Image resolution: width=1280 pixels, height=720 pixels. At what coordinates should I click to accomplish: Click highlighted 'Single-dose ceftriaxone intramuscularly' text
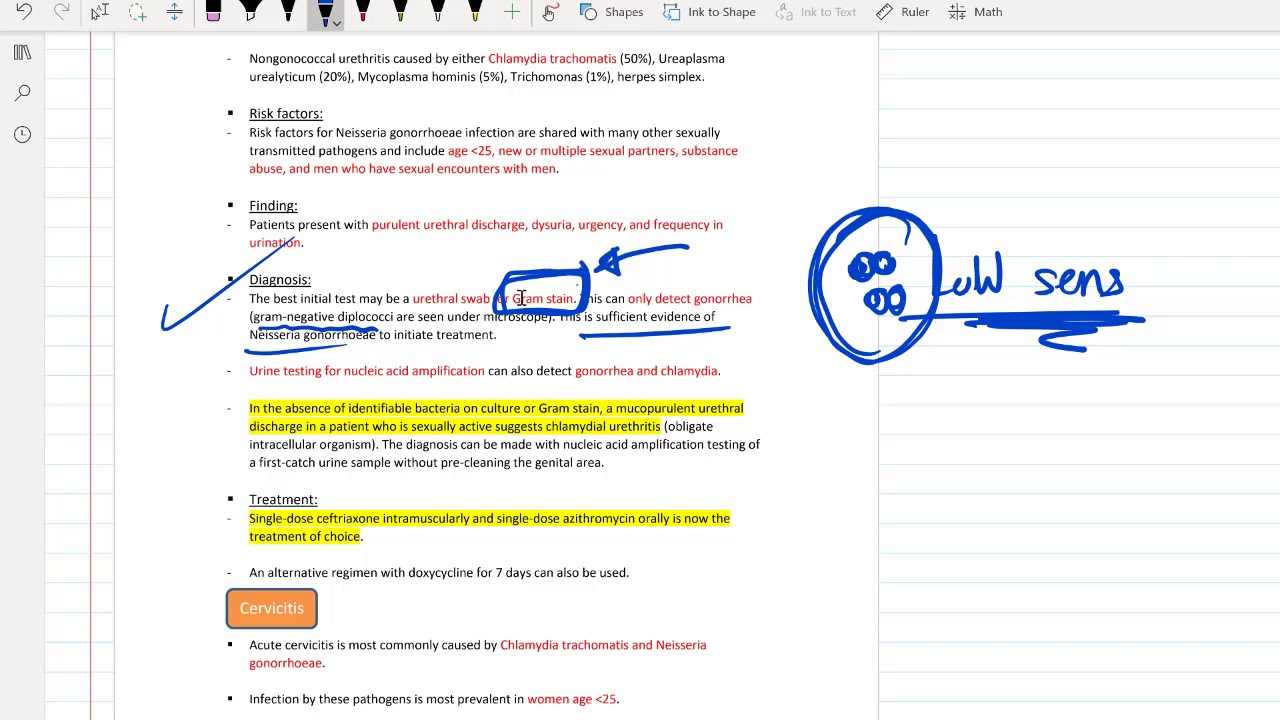pos(359,519)
